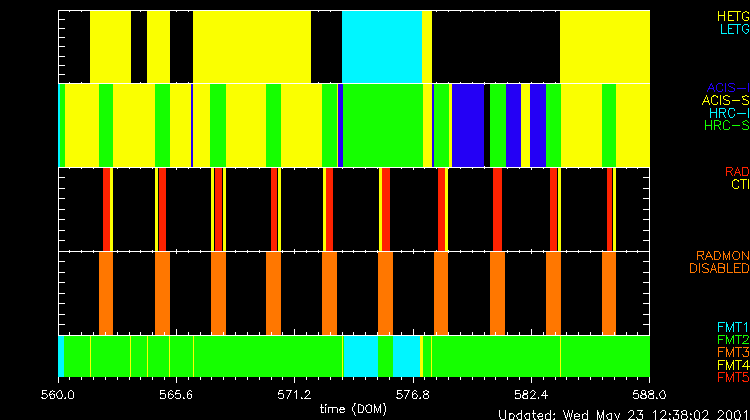
Task: Click the 560.0 axis start label
Action: (x=59, y=394)
